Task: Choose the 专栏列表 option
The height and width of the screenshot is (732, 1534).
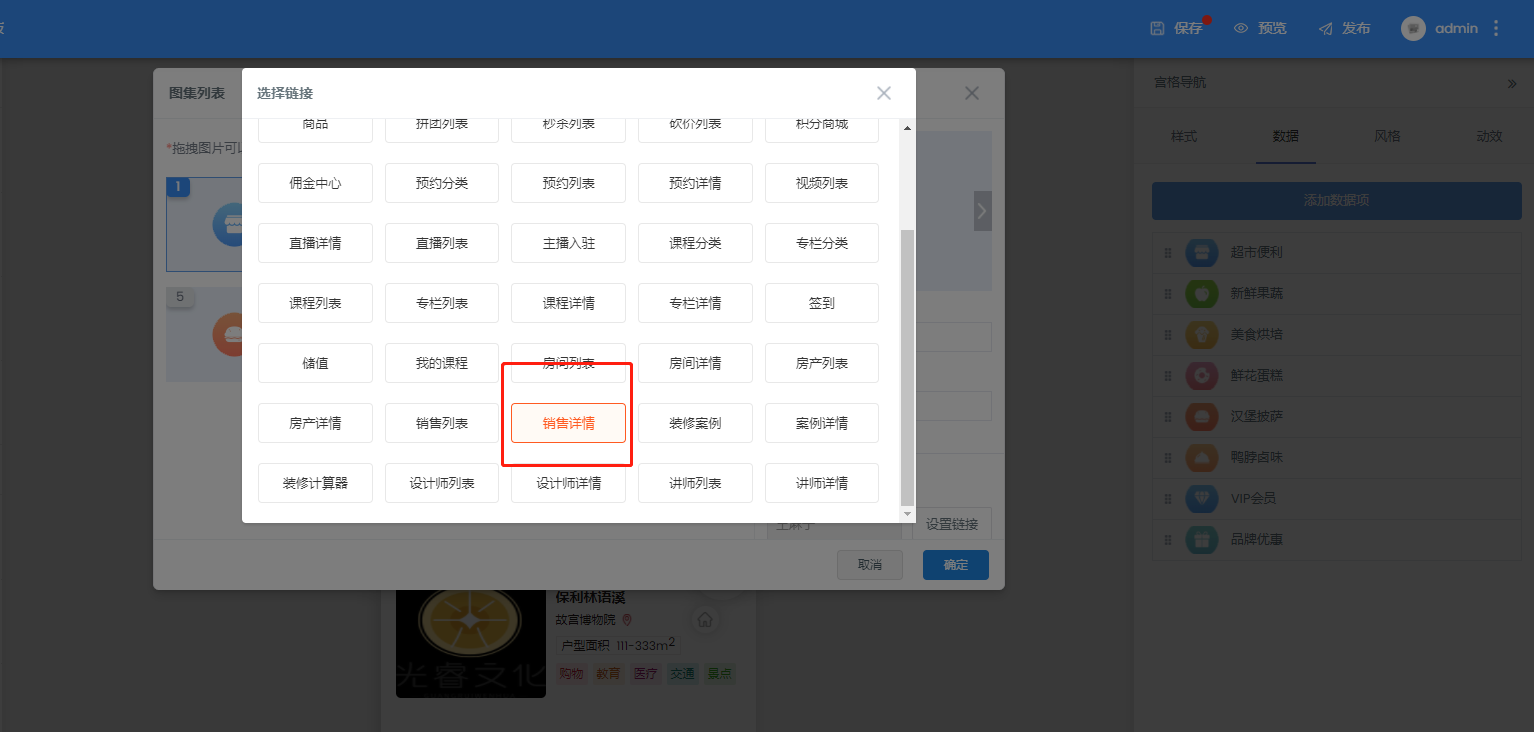Action: click(442, 303)
